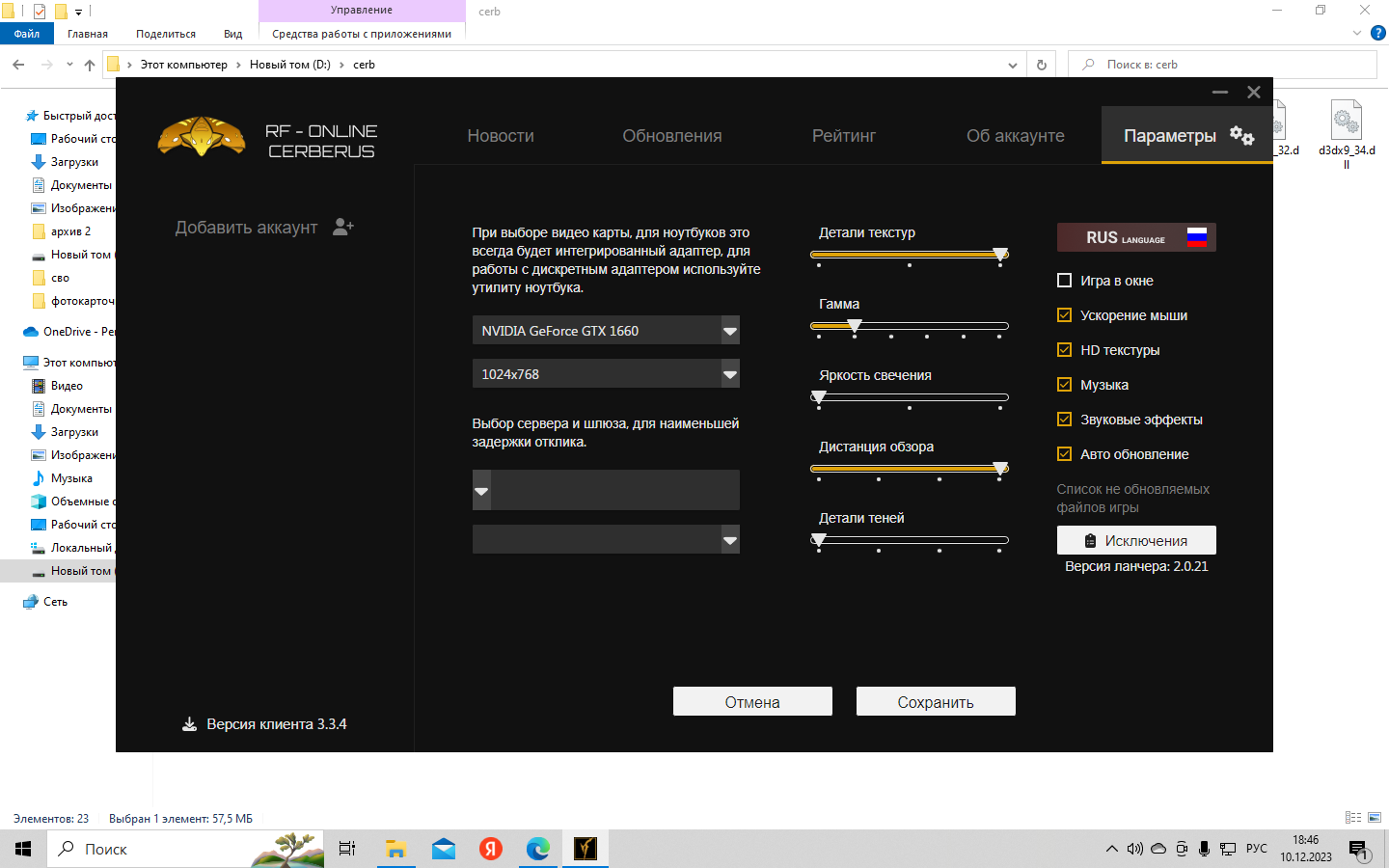
Task: Click the Windows taskbar search box
Action: coord(185,849)
